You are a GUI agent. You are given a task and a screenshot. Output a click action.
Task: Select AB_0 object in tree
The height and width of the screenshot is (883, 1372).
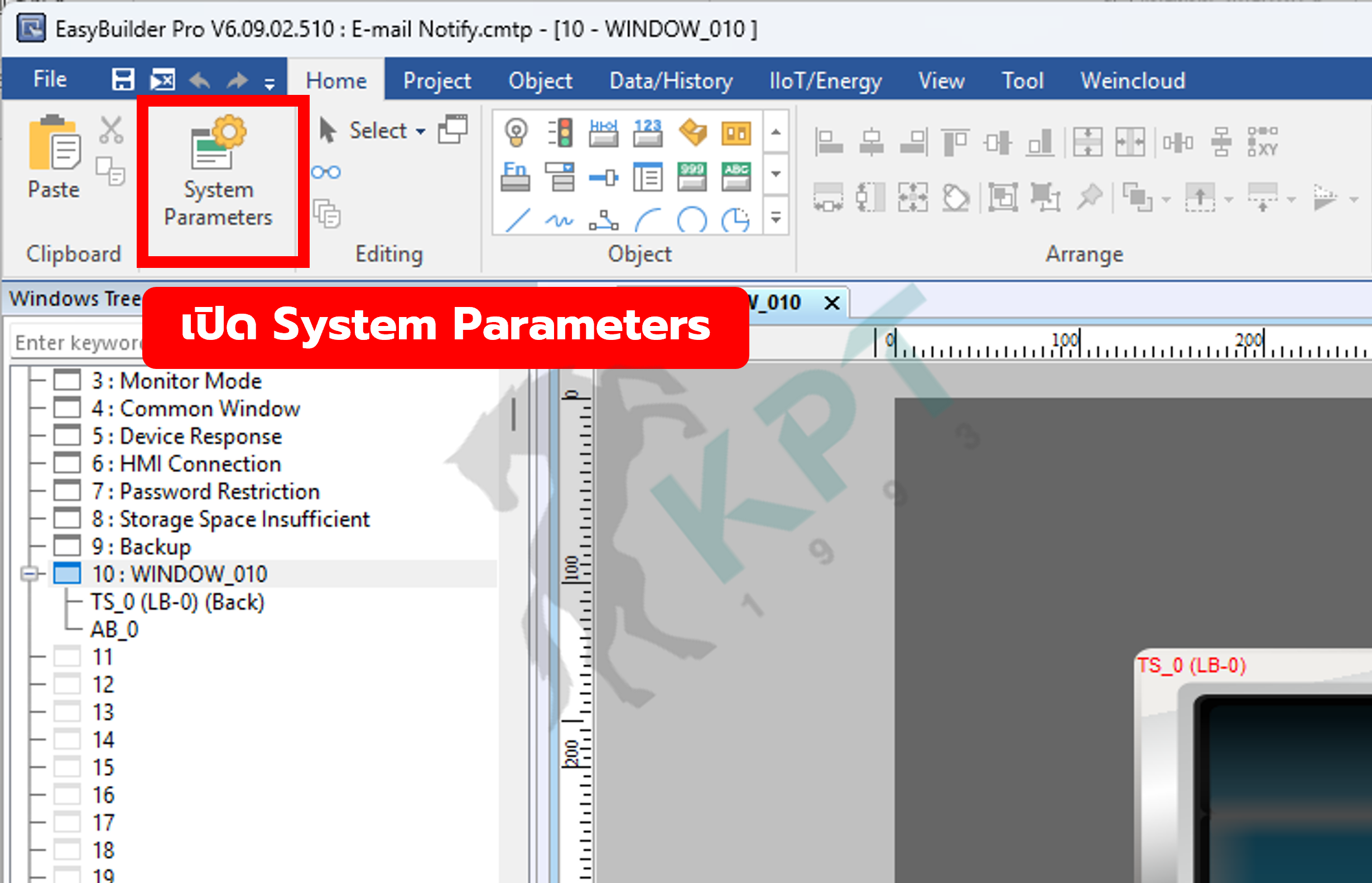coord(114,630)
